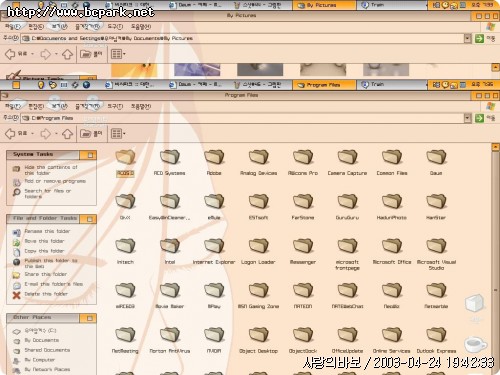
Task: Select the Camera Capture folder icon
Action: click(347, 157)
